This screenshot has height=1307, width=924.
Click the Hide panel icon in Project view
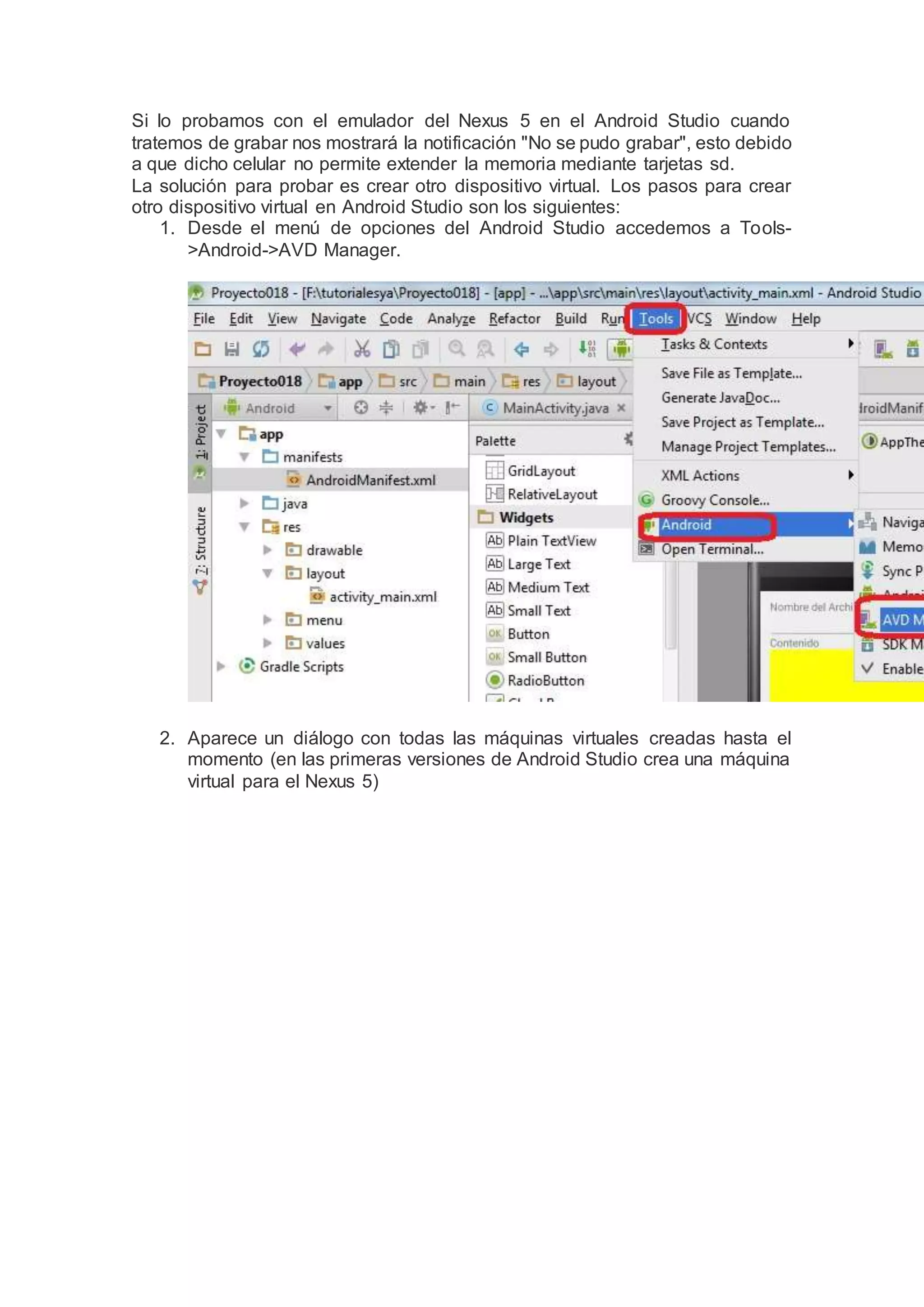(x=452, y=408)
